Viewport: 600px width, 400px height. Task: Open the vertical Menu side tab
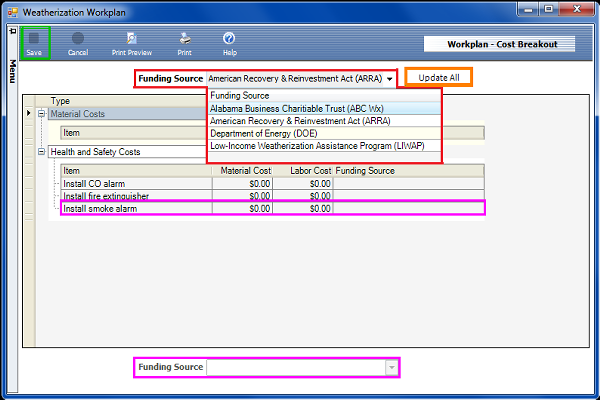(x=13, y=71)
